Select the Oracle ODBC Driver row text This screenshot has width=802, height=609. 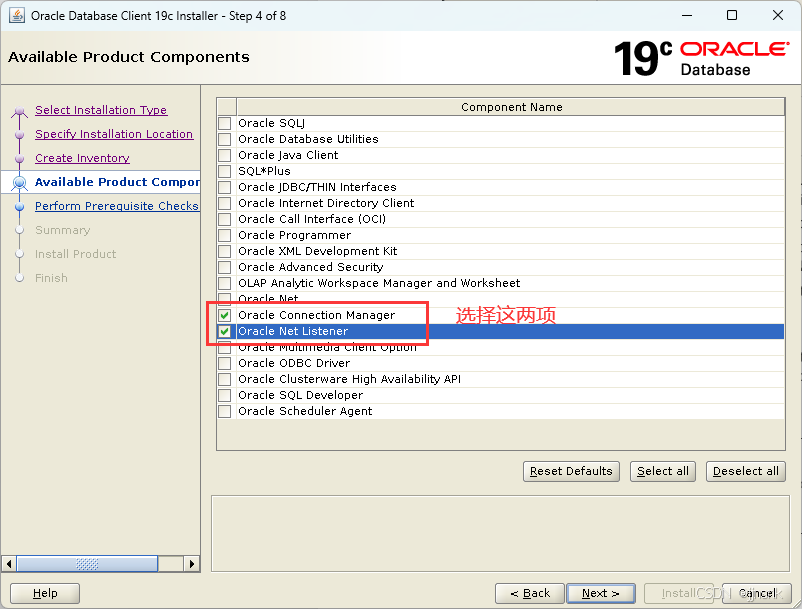click(x=294, y=363)
